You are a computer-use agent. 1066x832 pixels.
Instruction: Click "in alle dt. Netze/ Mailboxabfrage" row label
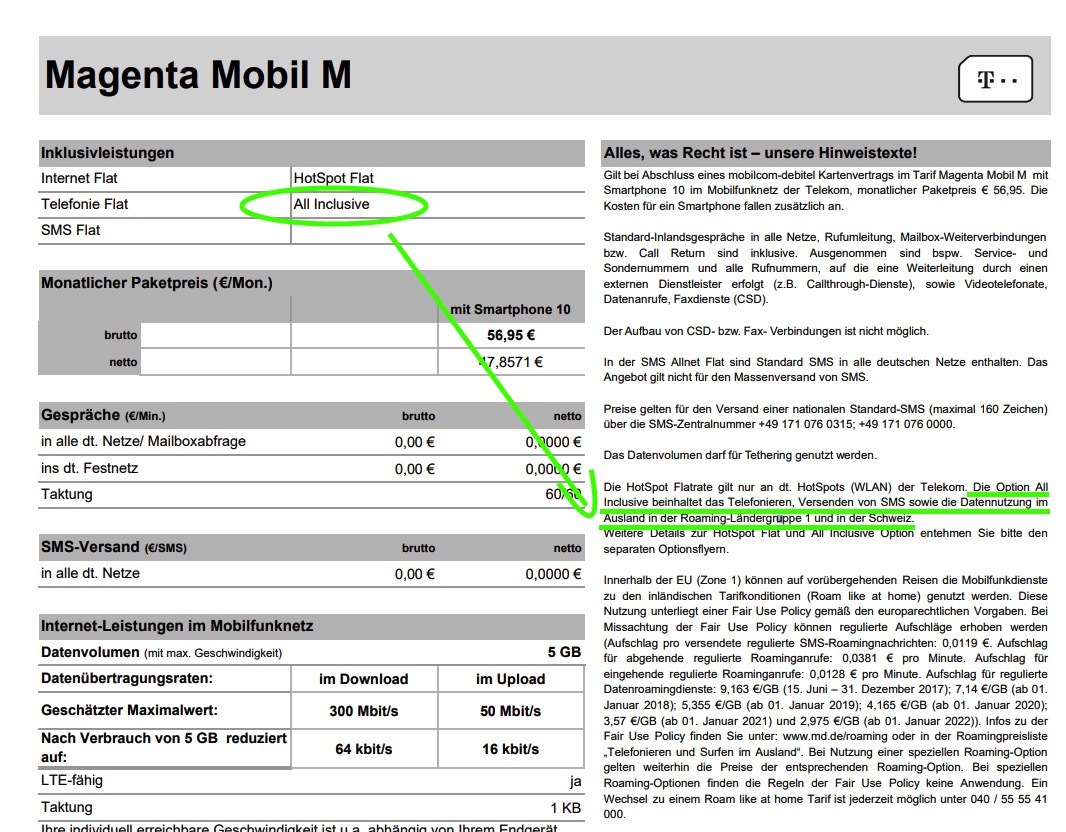coord(143,441)
